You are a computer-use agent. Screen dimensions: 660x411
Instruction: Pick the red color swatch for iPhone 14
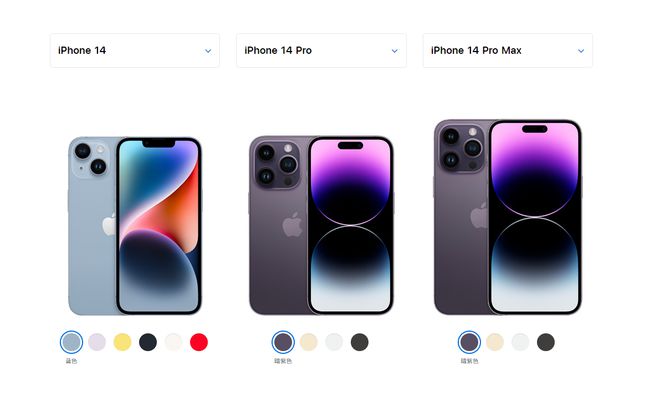[199, 342]
